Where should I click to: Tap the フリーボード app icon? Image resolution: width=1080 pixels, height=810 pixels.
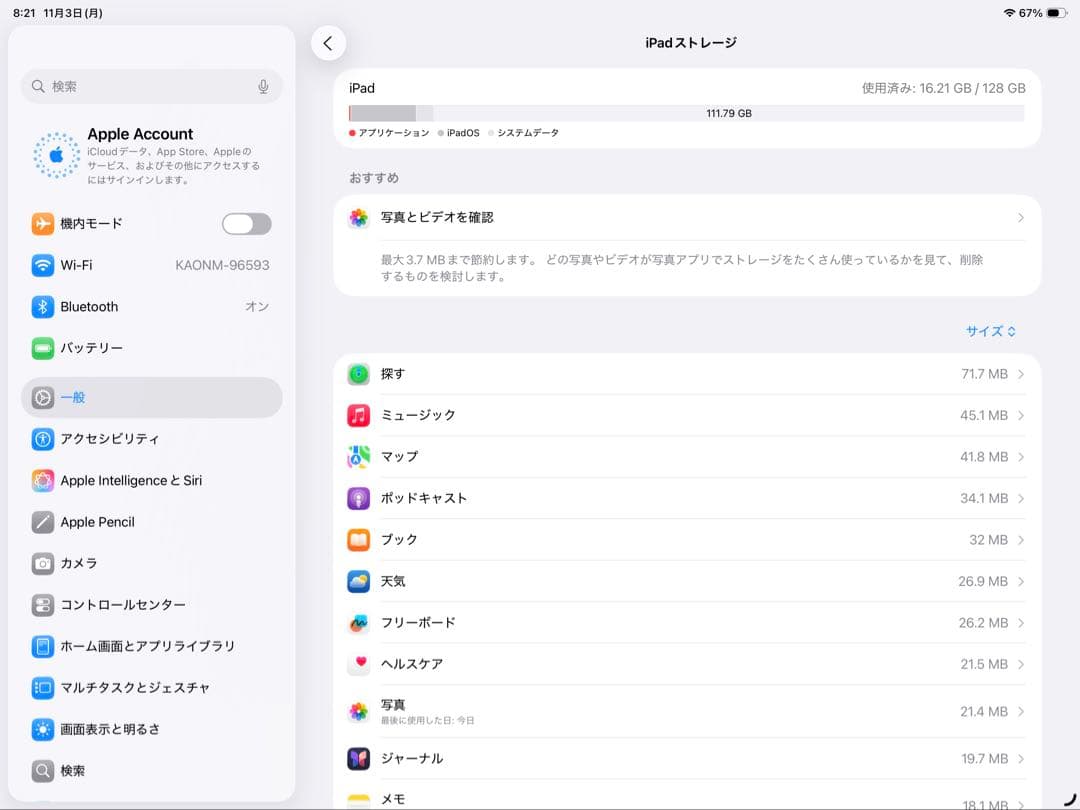tap(358, 622)
